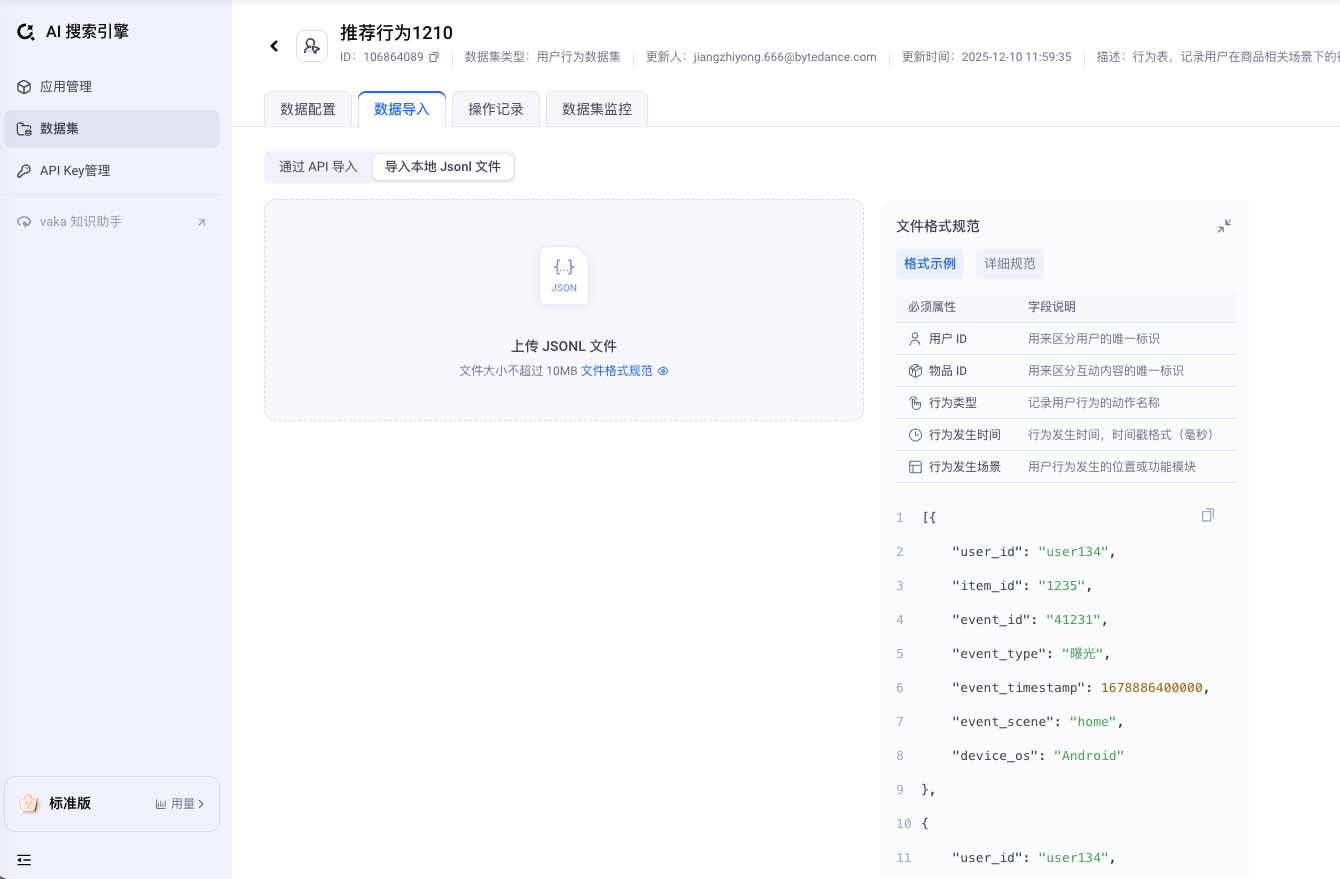Show the 详细规范 view
Viewport: 1340px width, 879px height.
coord(1010,264)
